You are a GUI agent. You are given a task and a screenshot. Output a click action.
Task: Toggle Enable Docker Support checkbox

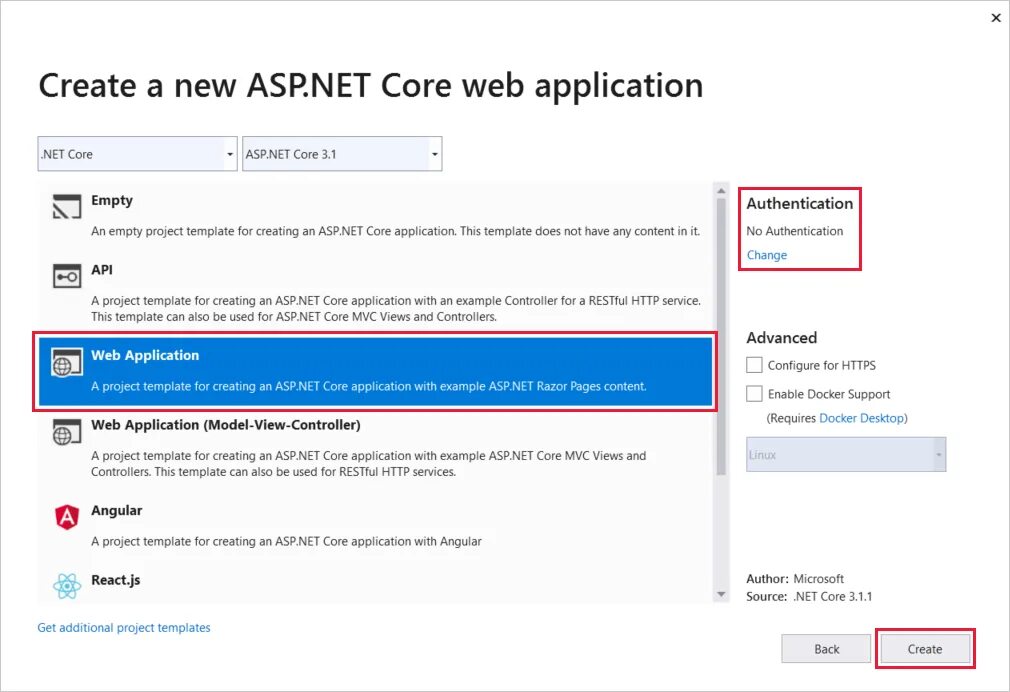coord(754,394)
